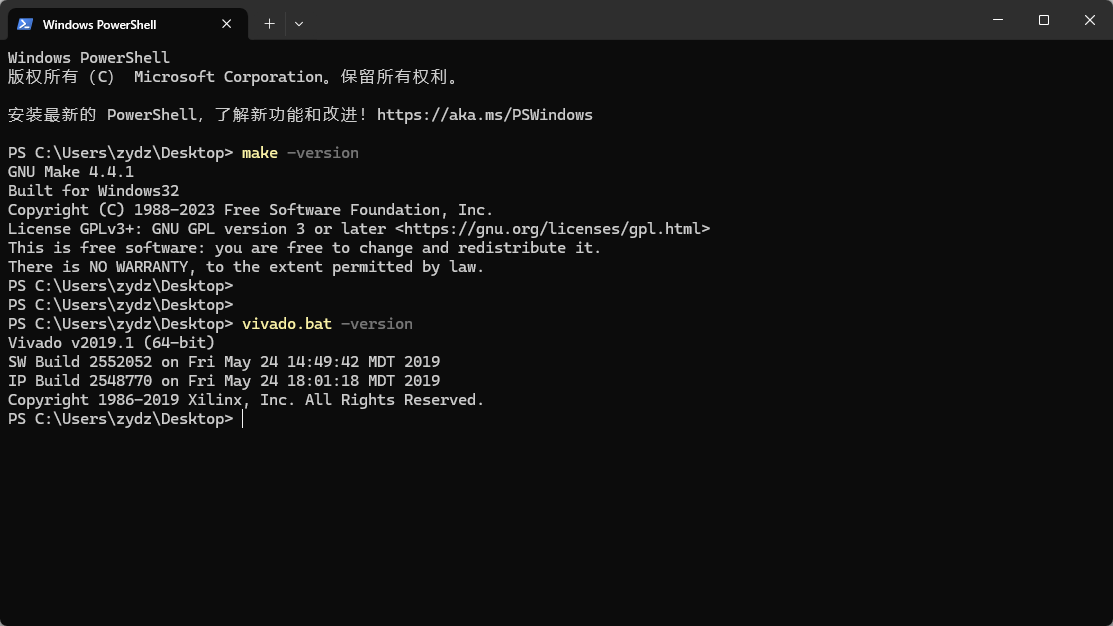Image resolution: width=1113 pixels, height=626 pixels.
Task: Close the terminal window
Action: [x=1090, y=20]
